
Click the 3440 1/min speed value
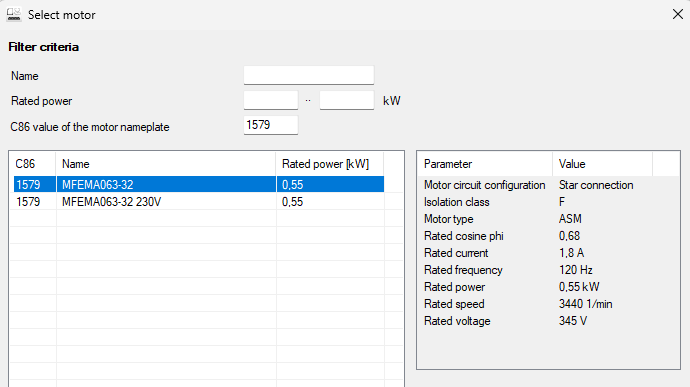click(x=585, y=304)
